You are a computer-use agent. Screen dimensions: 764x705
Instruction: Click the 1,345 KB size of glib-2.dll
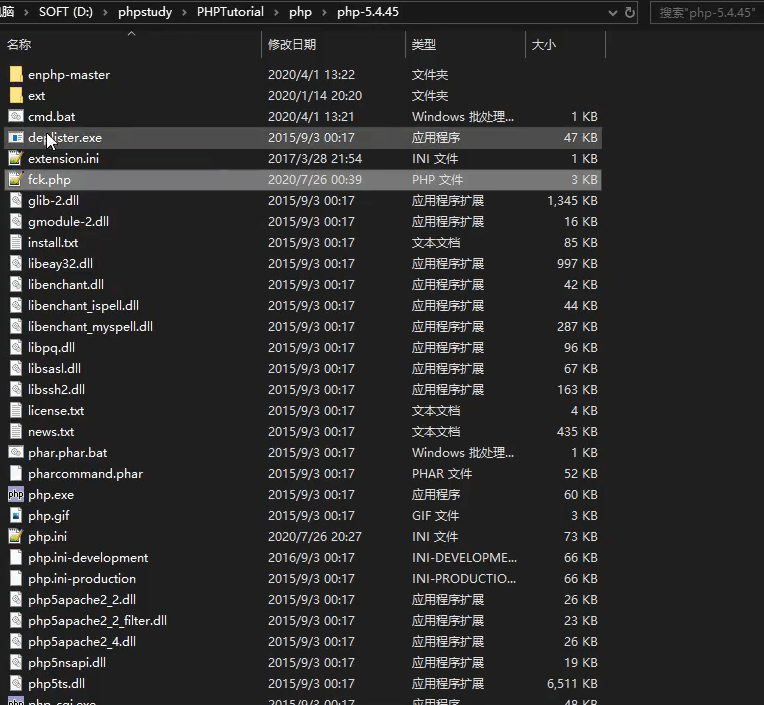572,200
